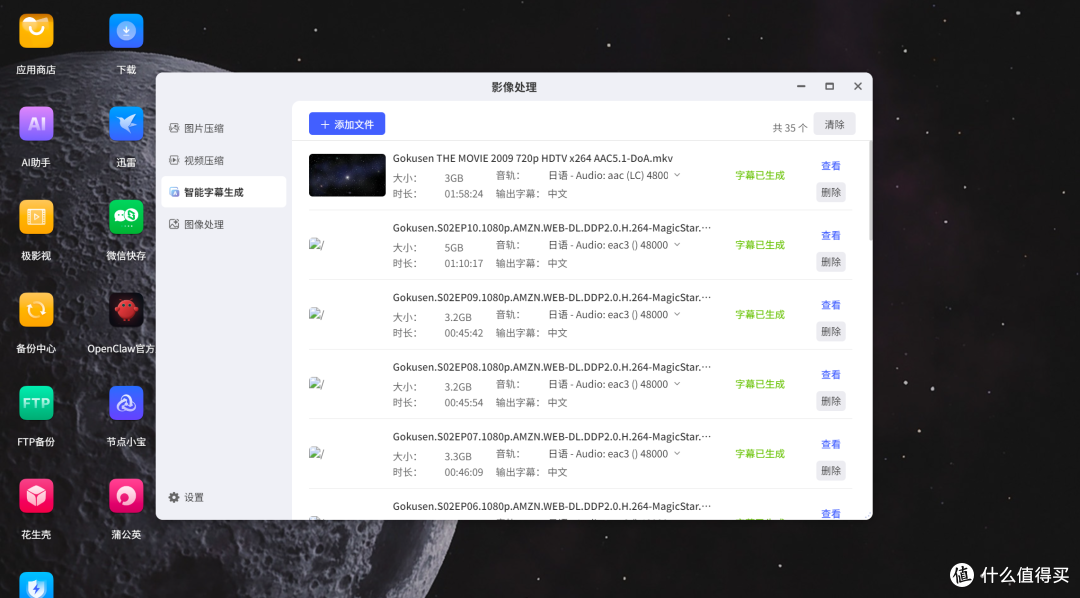This screenshot has height=598, width=1080.
Task: Launch the OpenClaw官方 desktop app
Action: [126, 310]
